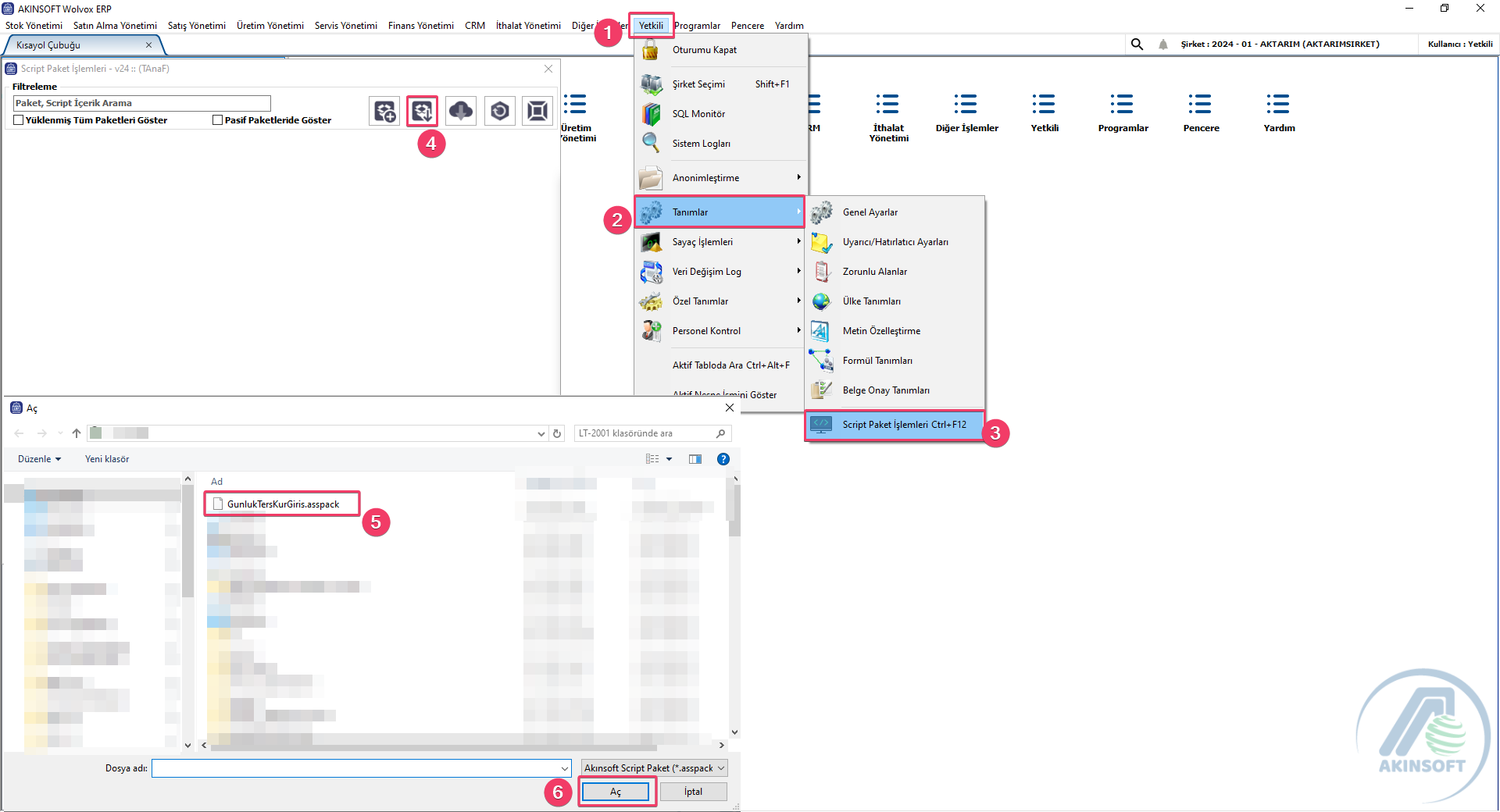Click the Paket, Script İçerik Arama field

pyautogui.click(x=141, y=103)
